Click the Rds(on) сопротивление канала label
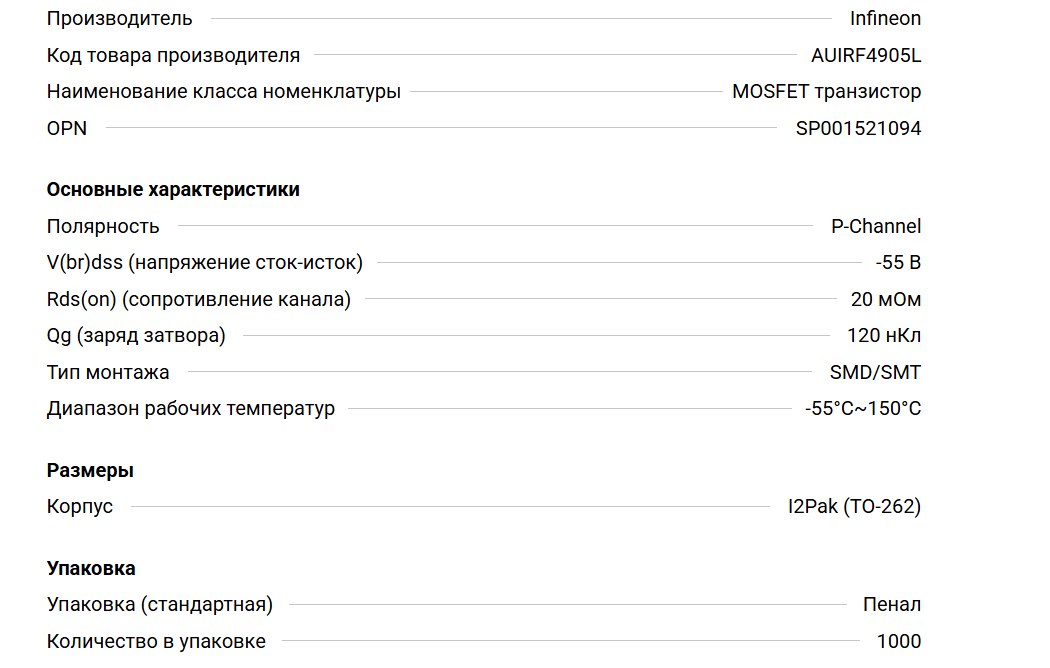The width and height of the screenshot is (1050, 668). click(199, 299)
